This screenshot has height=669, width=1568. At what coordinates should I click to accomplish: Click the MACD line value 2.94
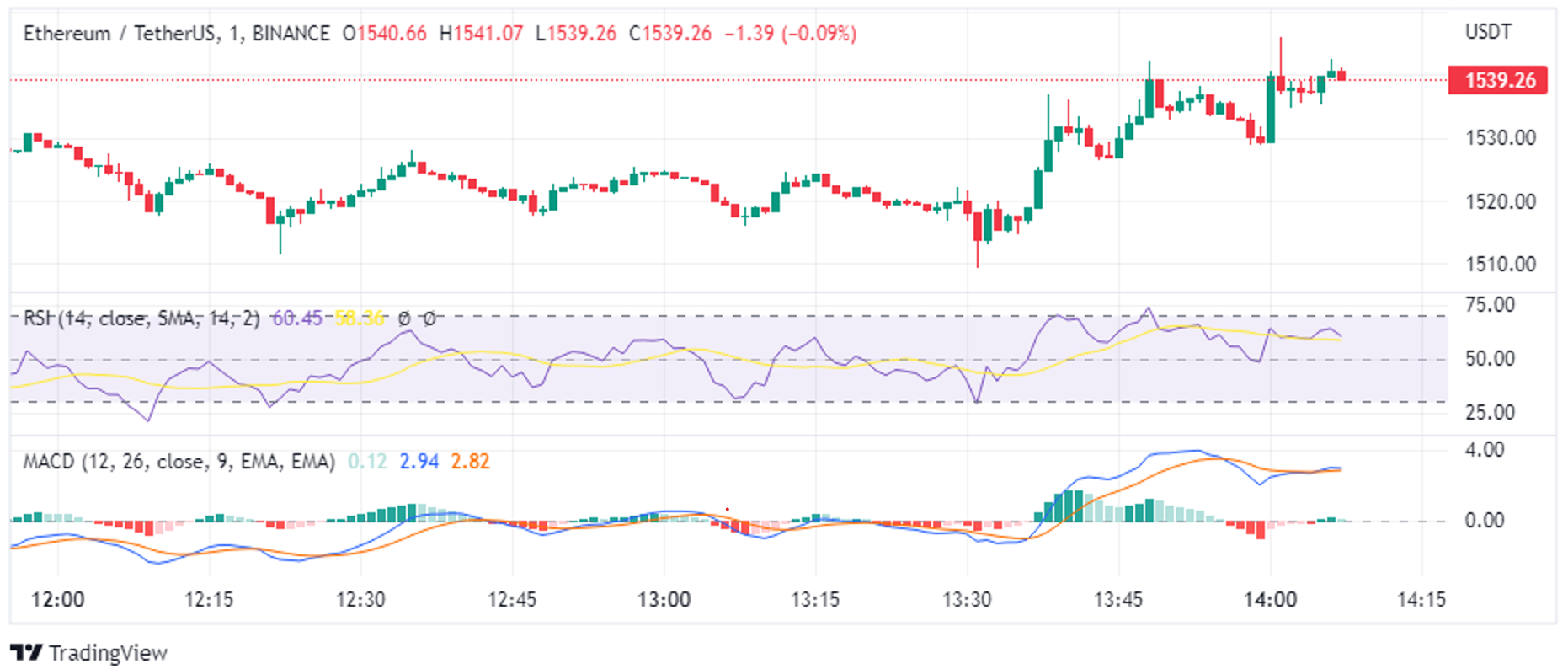[419, 462]
